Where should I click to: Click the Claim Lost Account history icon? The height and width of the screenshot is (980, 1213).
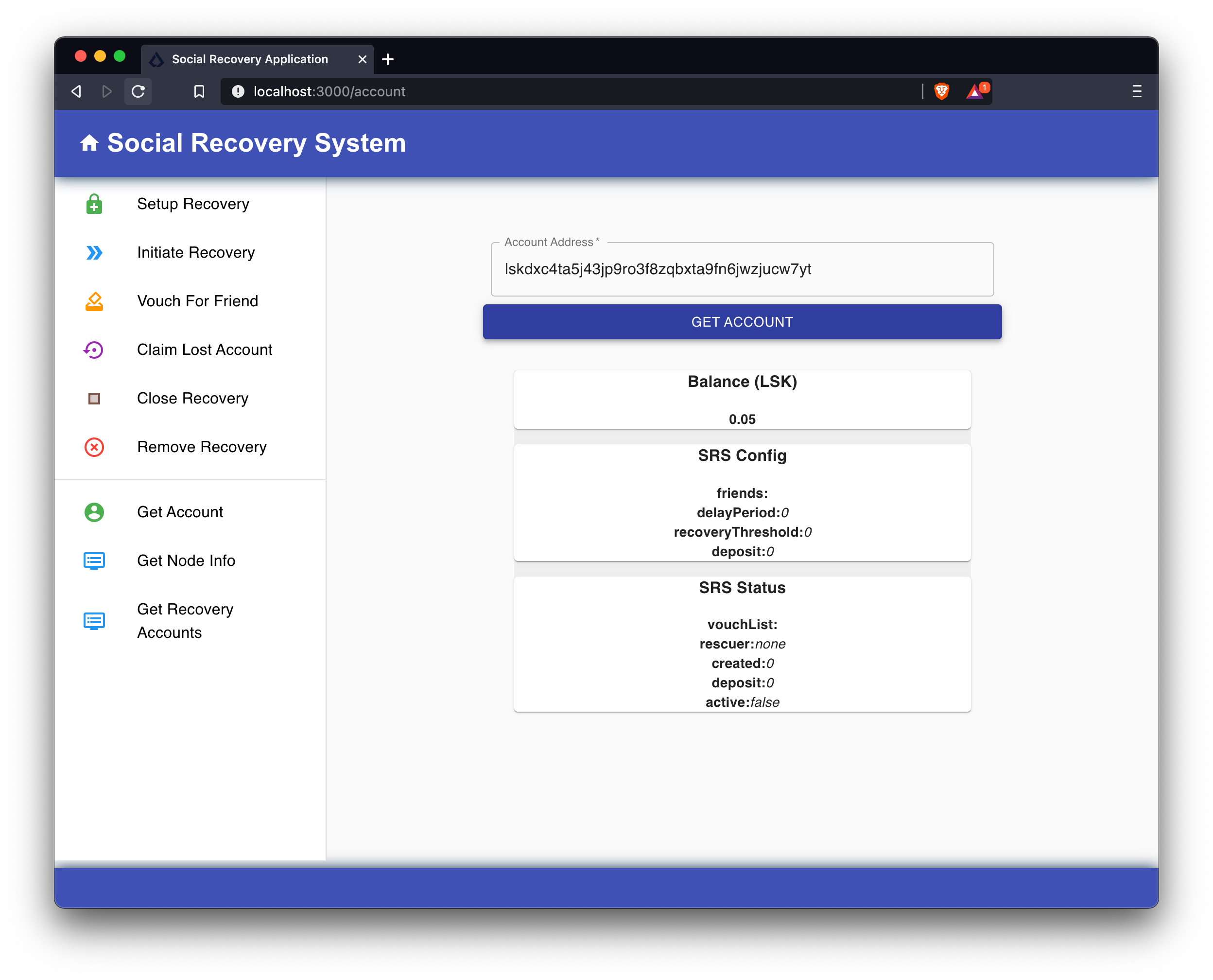point(94,349)
